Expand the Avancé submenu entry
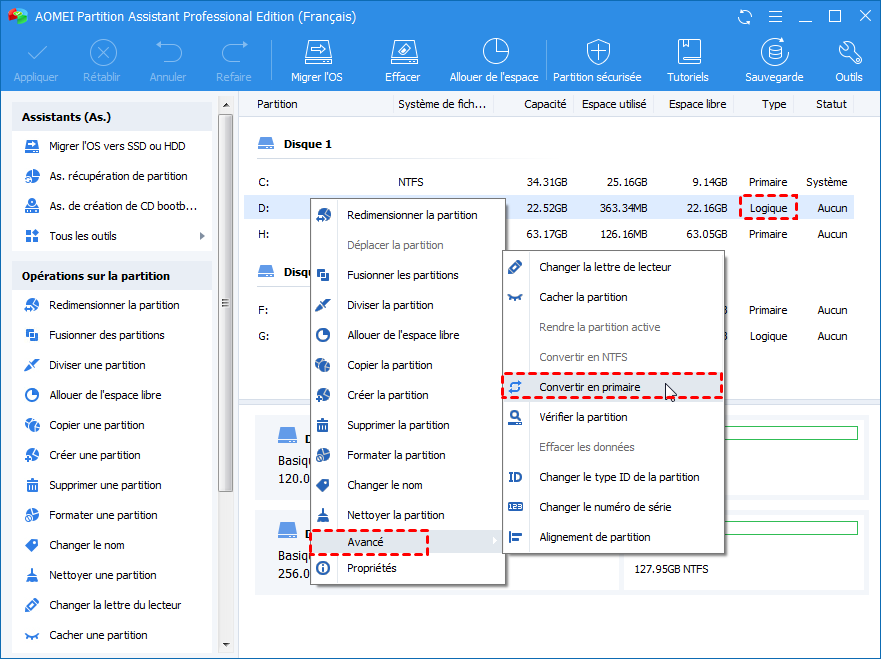Image resolution: width=881 pixels, height=659 pixels. (x=366, y=542)
